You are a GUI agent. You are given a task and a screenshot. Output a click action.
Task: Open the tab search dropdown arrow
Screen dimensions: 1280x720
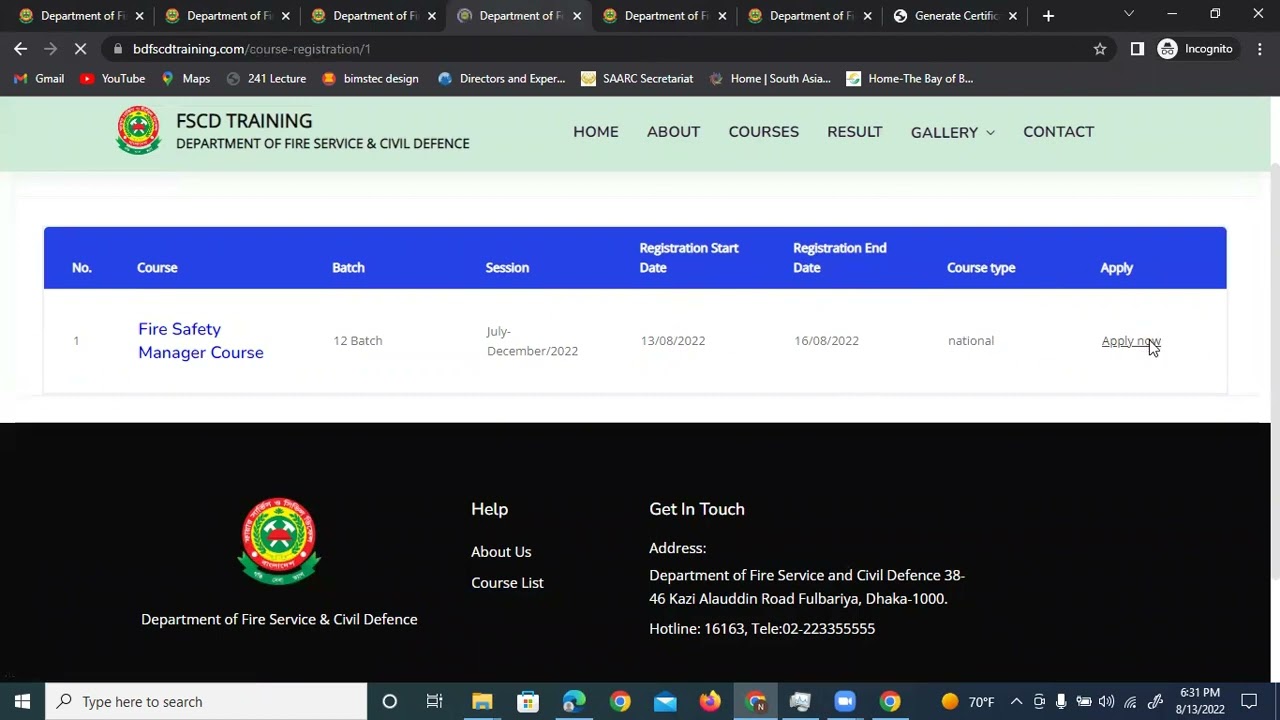tap(1129, 14)
